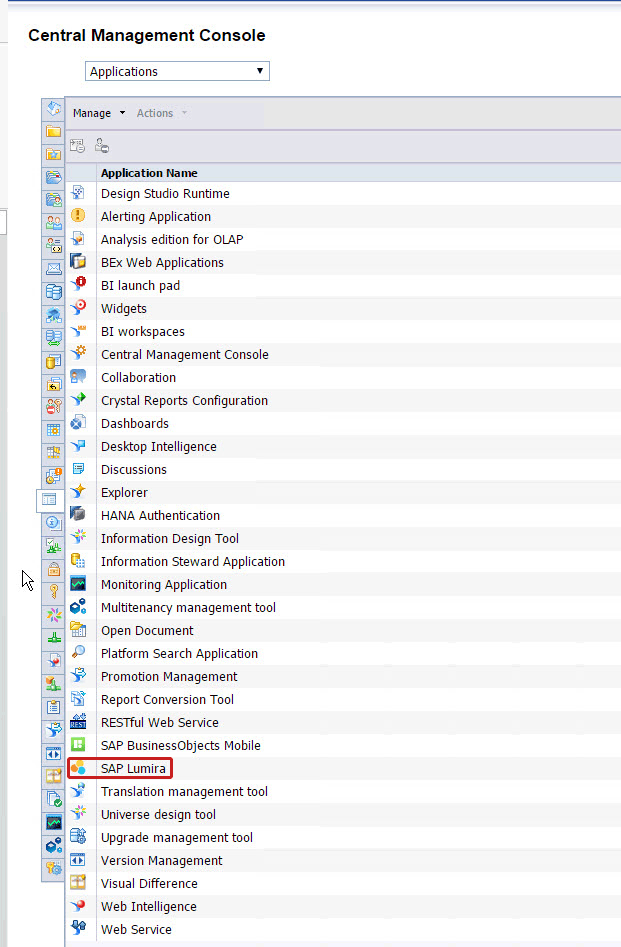
Task: Click the HANA Authentication icon
Action: [78, 516]
